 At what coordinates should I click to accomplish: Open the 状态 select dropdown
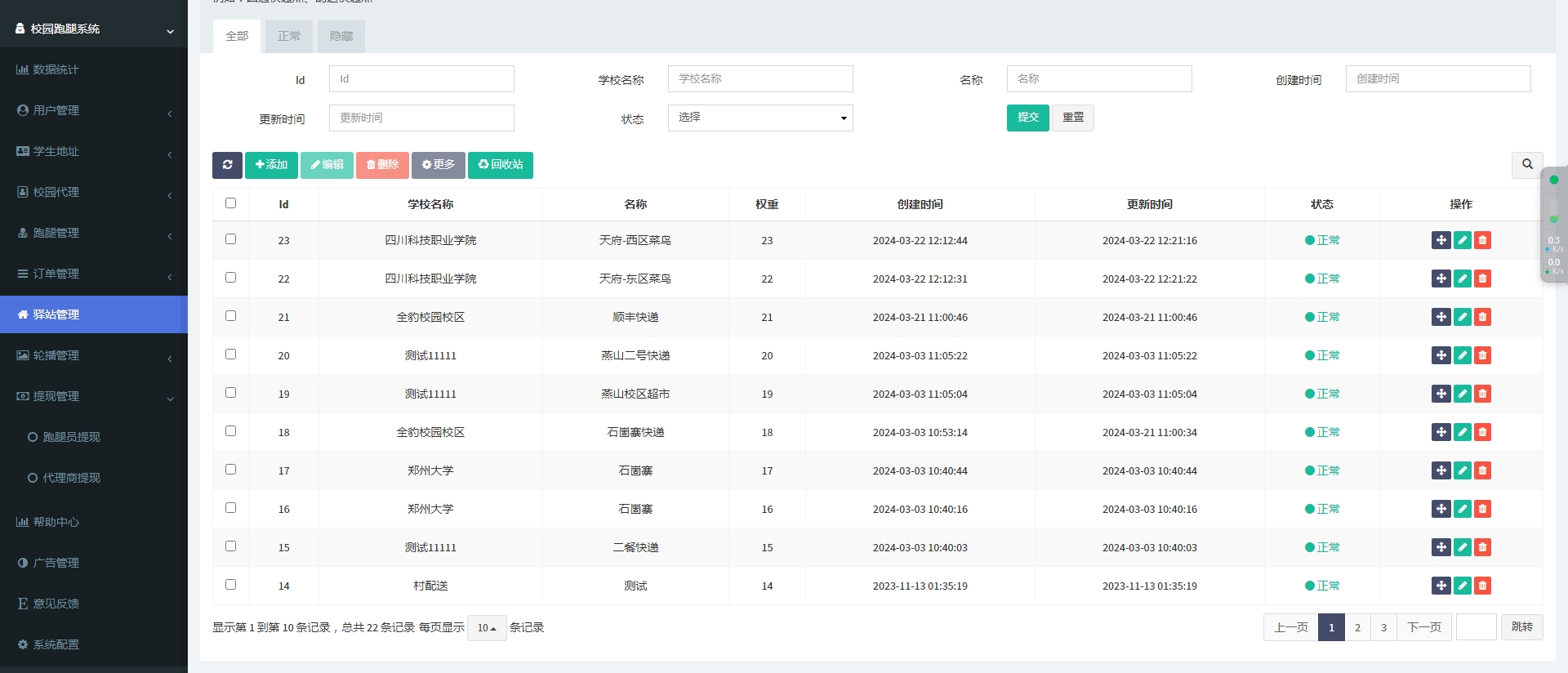coord(759,118)
